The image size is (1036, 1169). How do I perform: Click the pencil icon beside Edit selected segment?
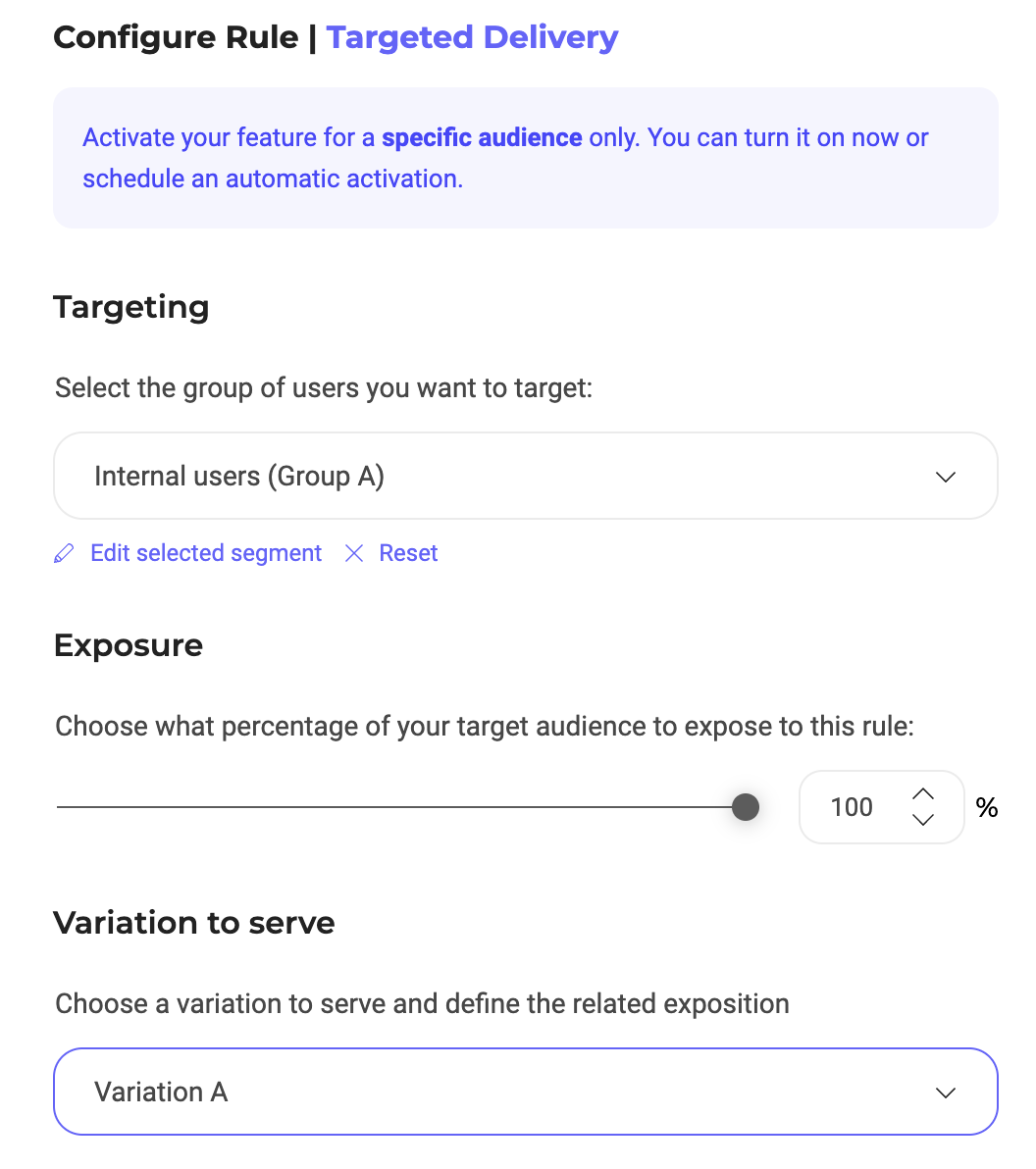coord(64,554)
